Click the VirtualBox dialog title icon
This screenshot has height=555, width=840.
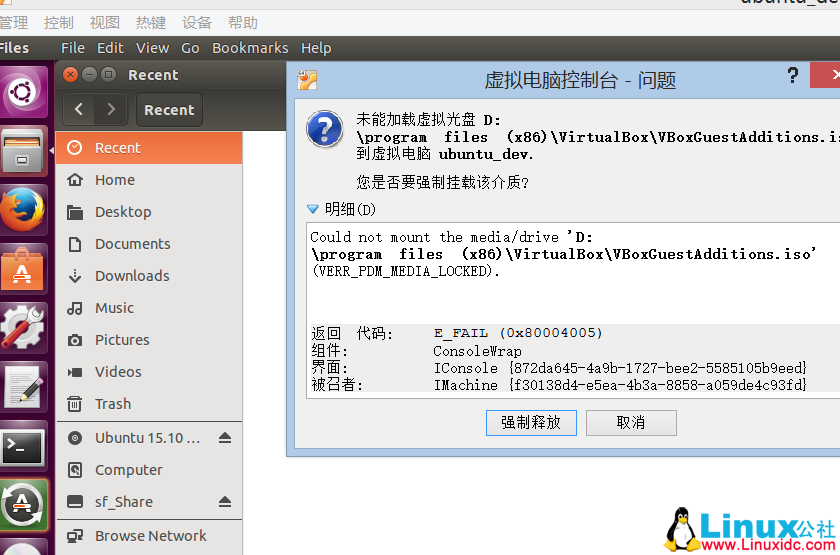(x=307, y=80)
